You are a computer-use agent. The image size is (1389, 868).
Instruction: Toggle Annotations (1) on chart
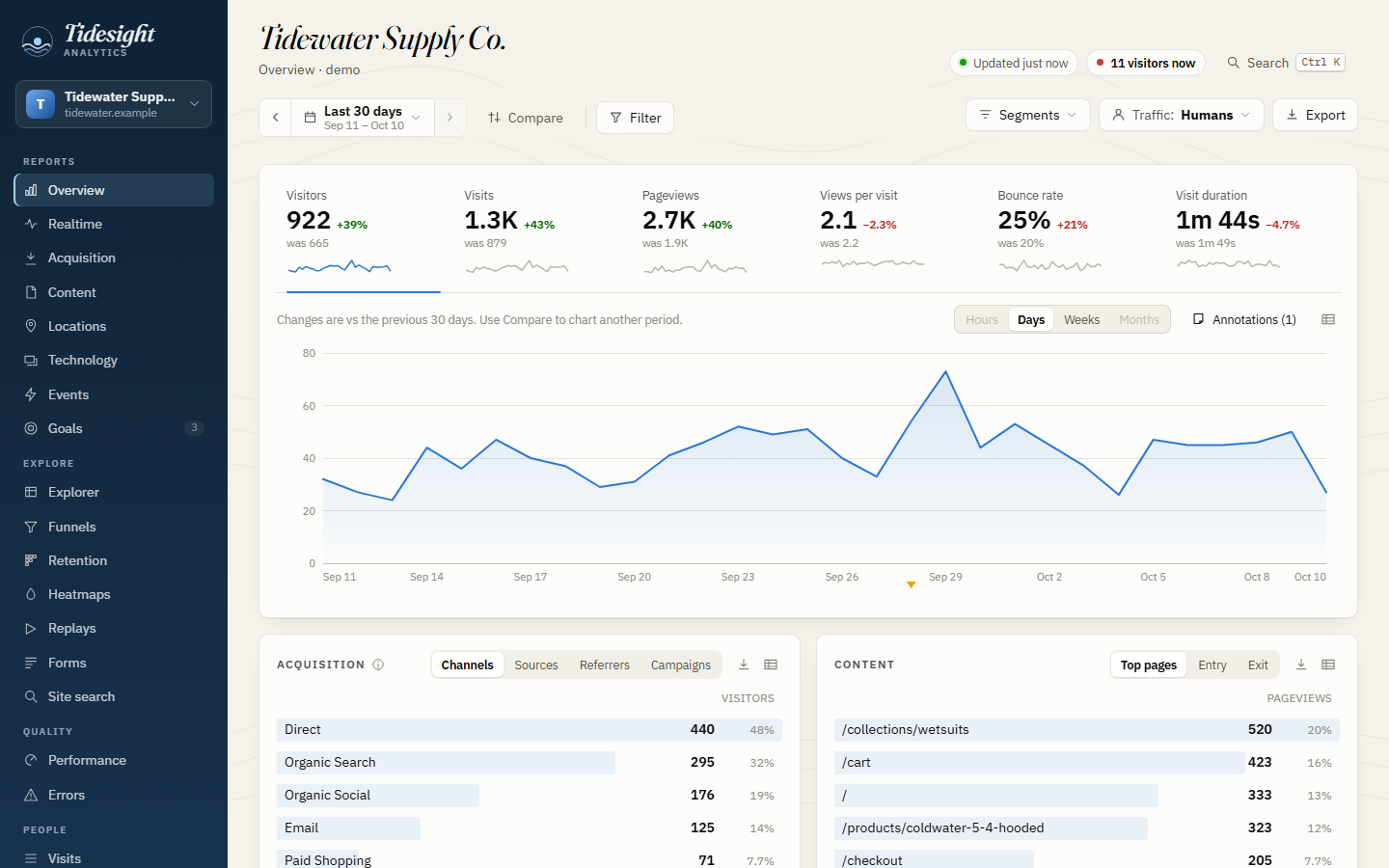pos(1244,319)
